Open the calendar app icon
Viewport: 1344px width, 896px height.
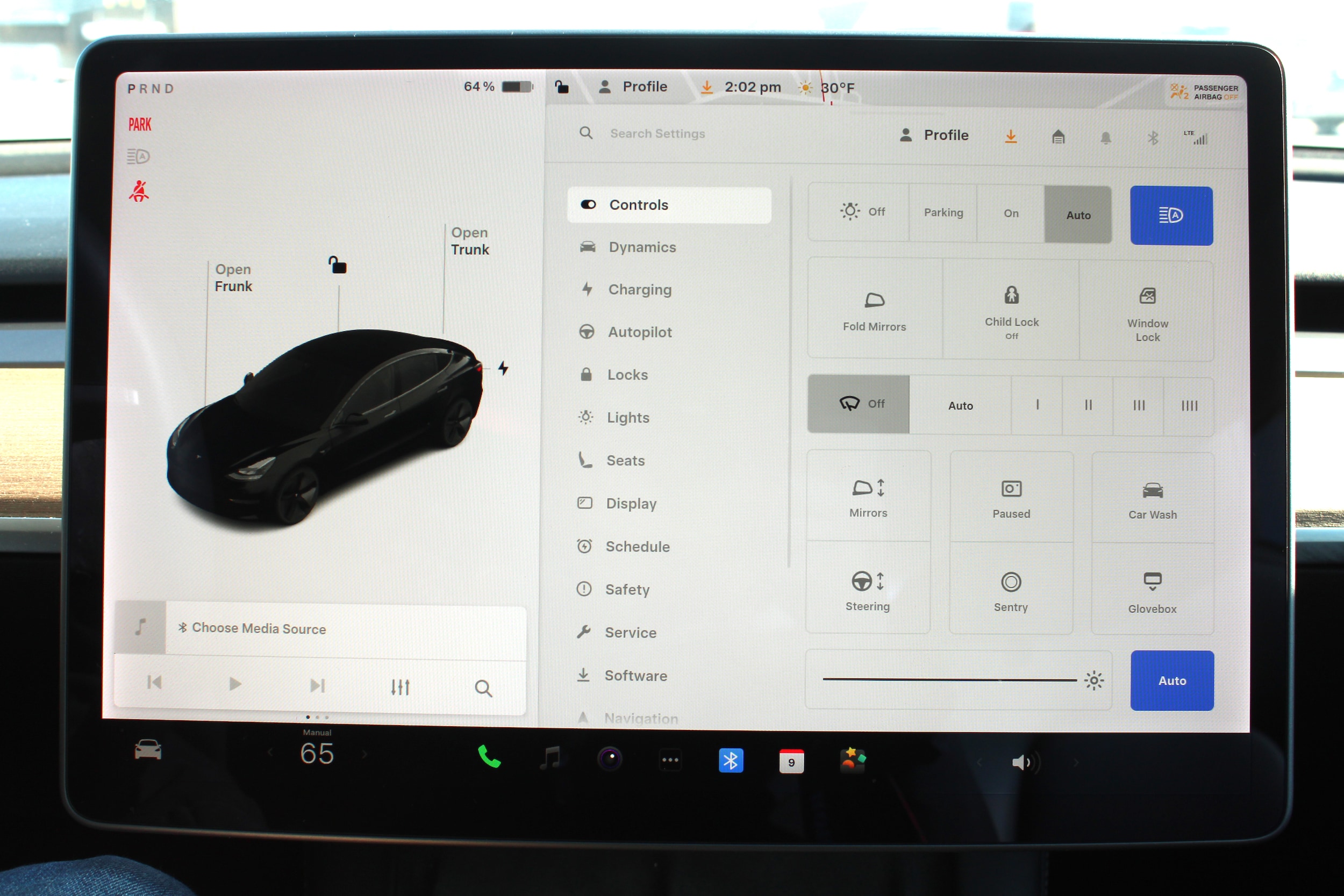pos(791,761)
